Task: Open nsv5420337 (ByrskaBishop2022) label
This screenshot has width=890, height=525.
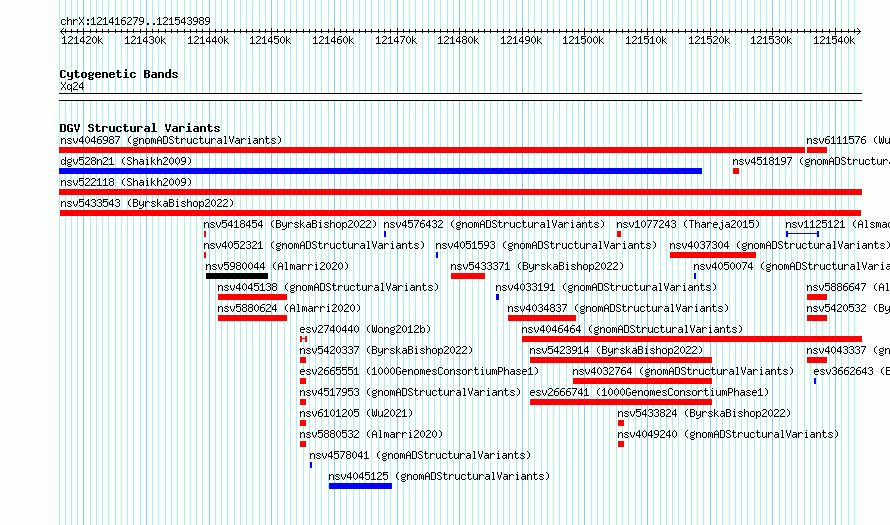Action: coord(386,350)
